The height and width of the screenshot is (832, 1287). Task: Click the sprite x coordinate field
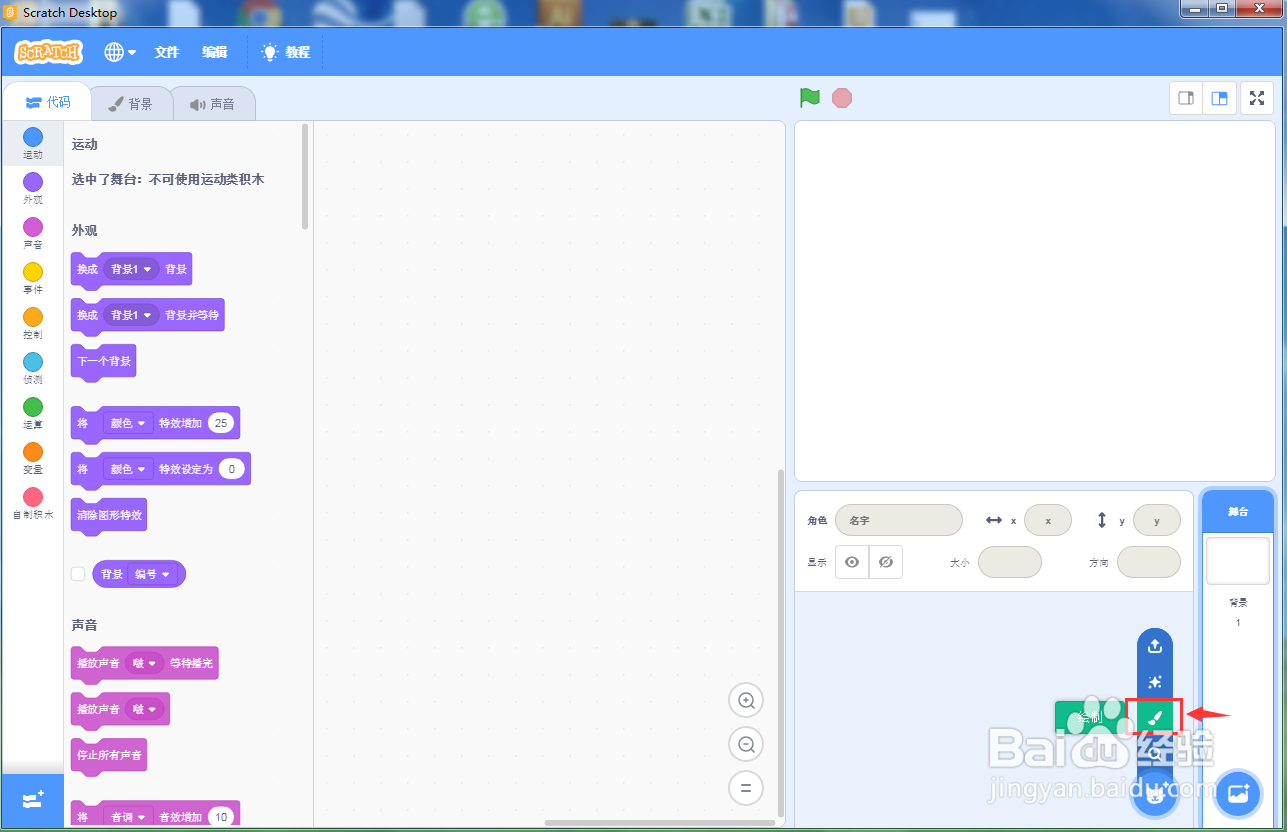(x=1048, y=520)
